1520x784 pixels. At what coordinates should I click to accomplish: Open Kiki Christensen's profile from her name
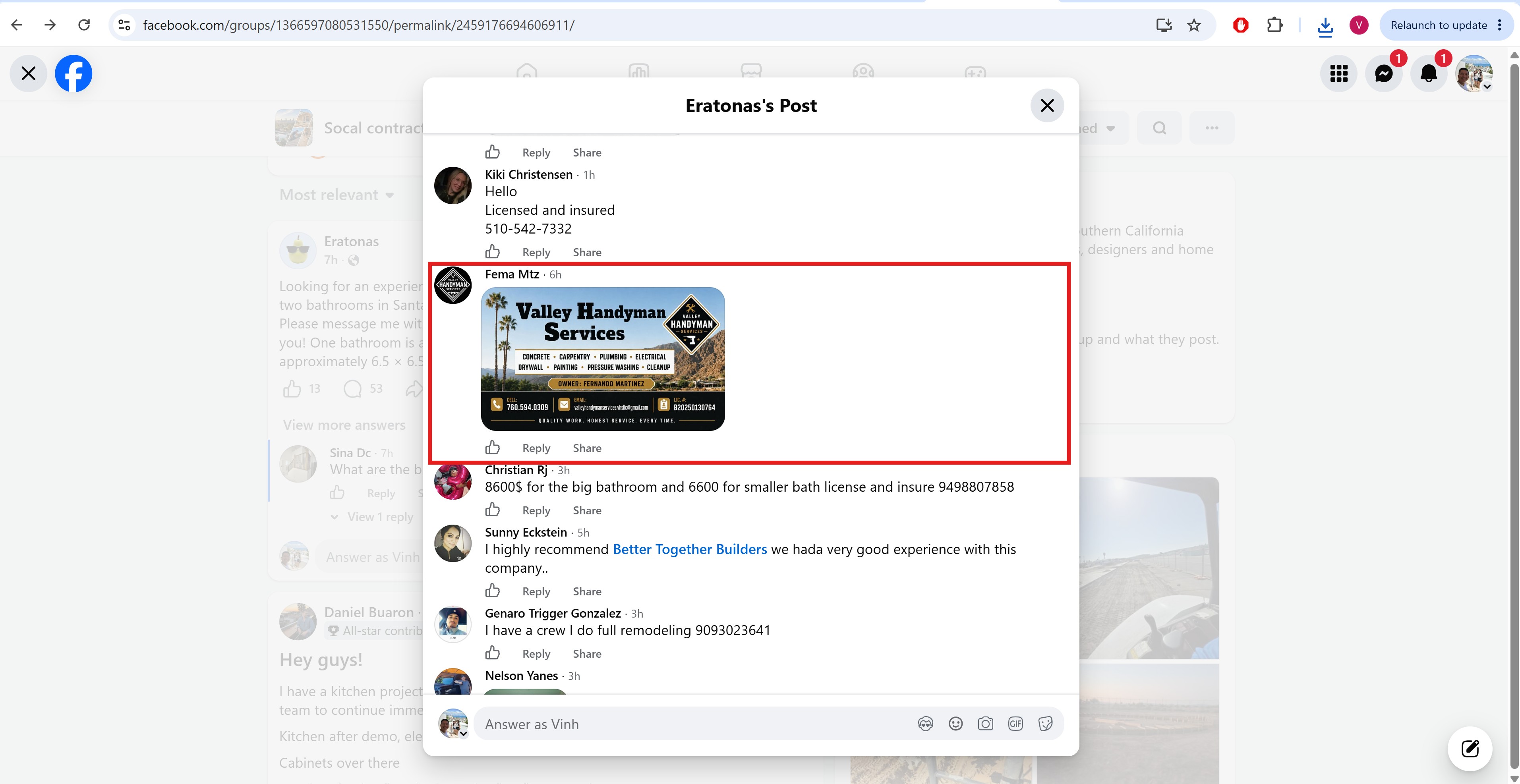click(529, 175)
